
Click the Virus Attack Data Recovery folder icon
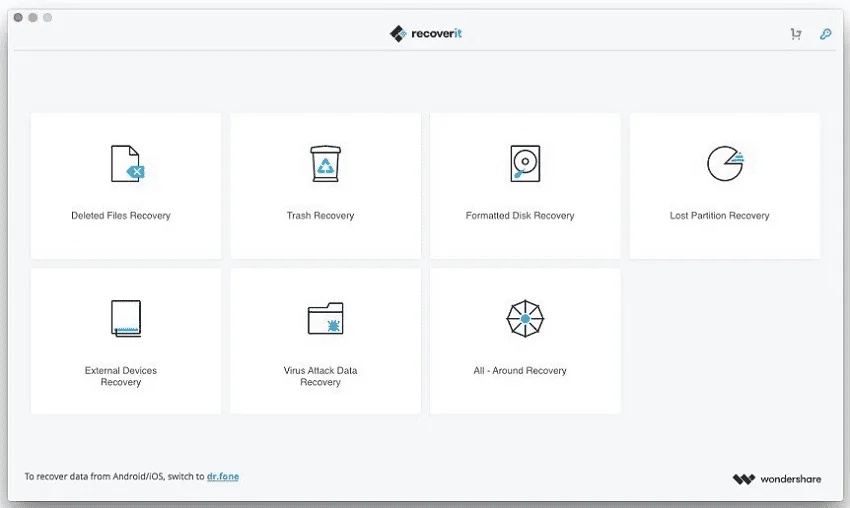(x=325, y=318)
